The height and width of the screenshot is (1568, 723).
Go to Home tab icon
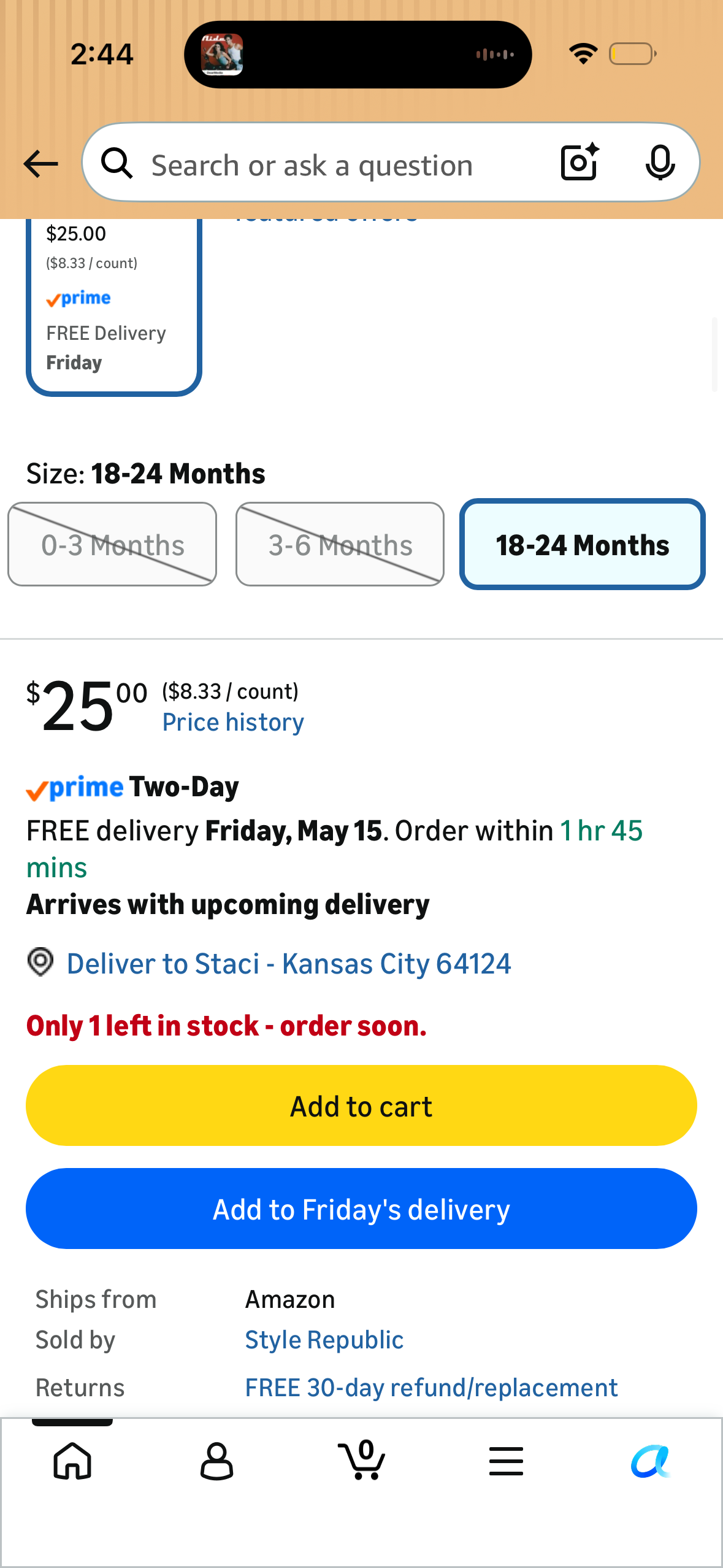[72, 1461]
